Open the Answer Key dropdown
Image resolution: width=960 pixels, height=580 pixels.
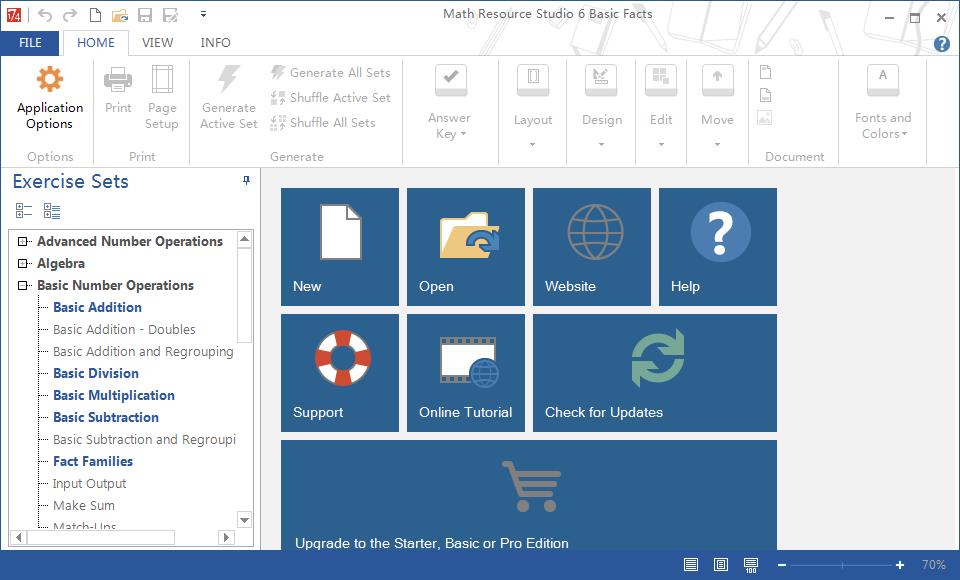[450, 103]
